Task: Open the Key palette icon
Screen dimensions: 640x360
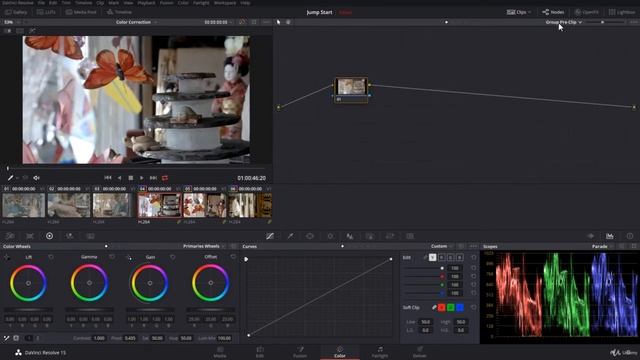Action: [370, 236]
